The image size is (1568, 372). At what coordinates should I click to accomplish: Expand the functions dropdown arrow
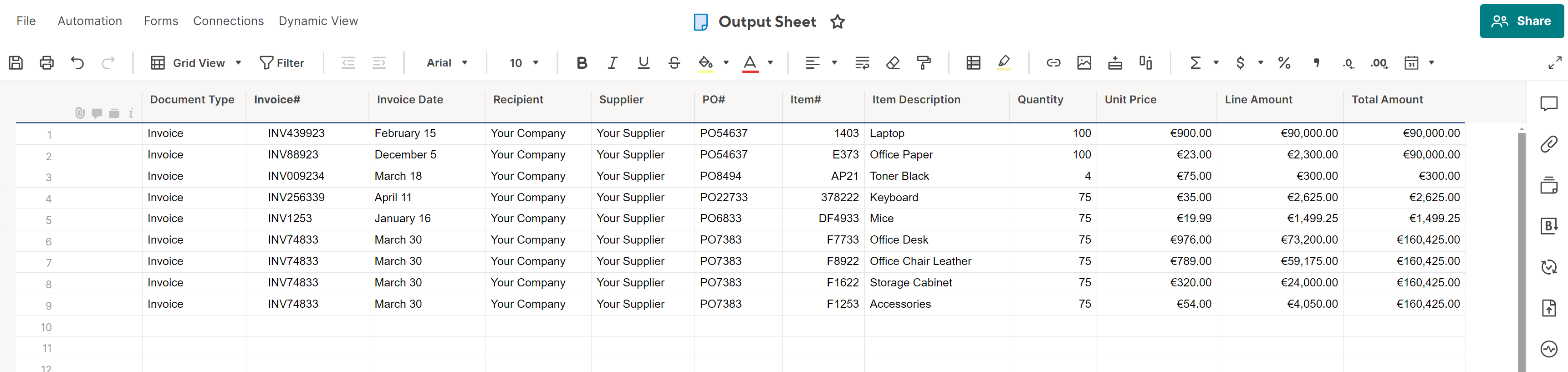pos(1216,63)
